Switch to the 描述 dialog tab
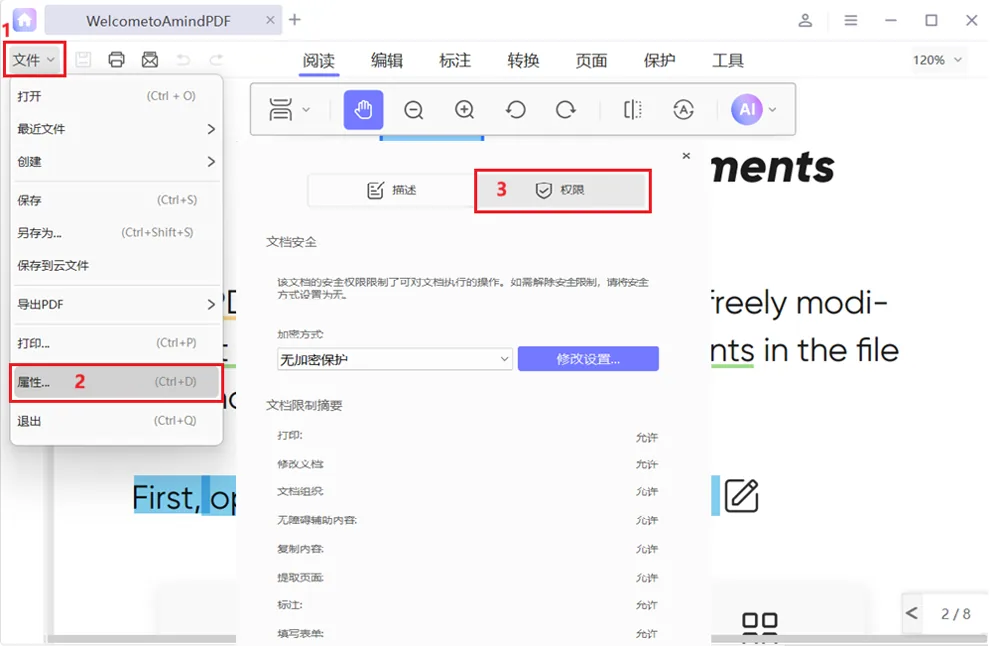 click(392, 190)
